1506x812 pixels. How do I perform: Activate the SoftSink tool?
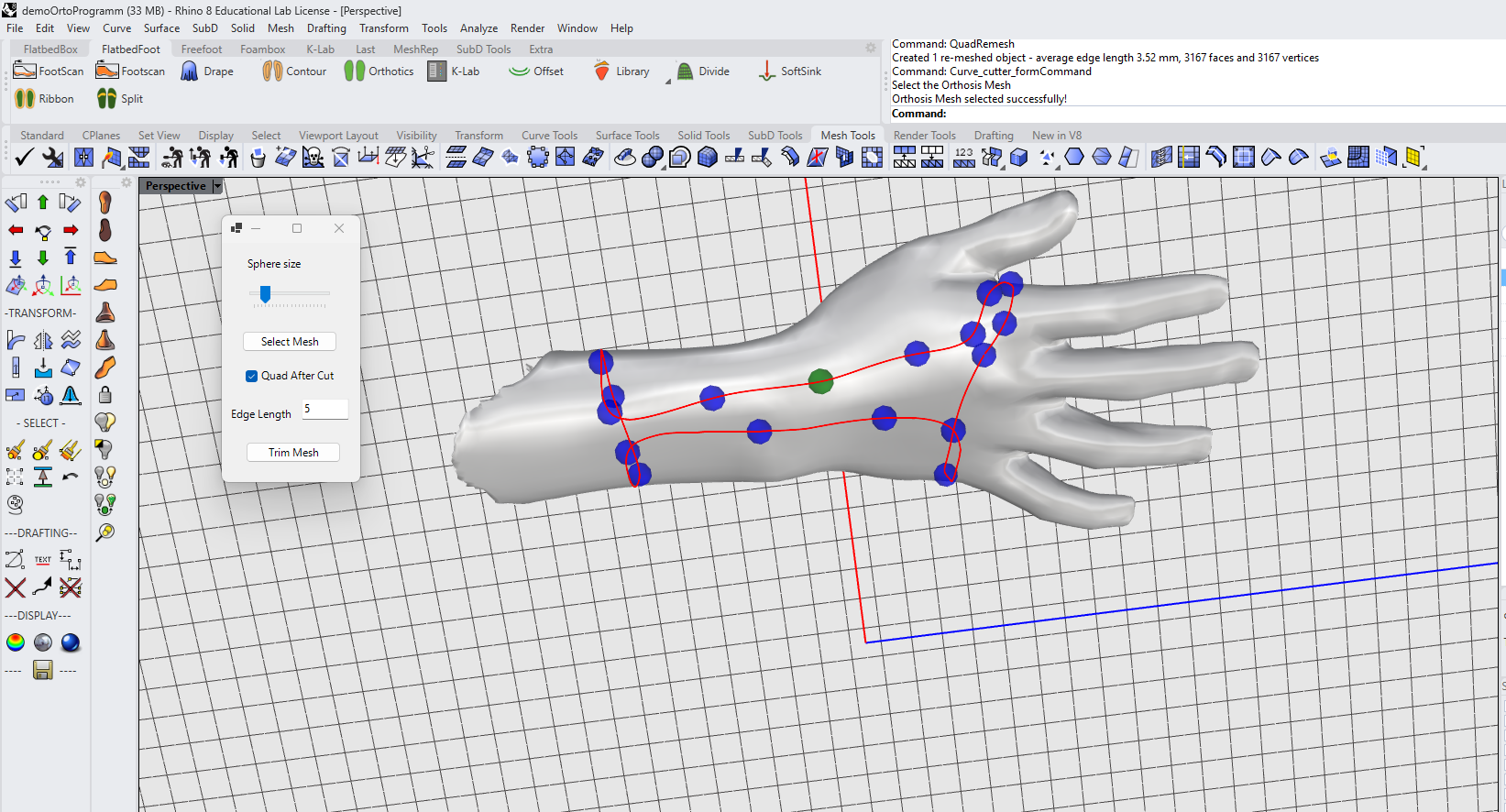coord(790,71)
